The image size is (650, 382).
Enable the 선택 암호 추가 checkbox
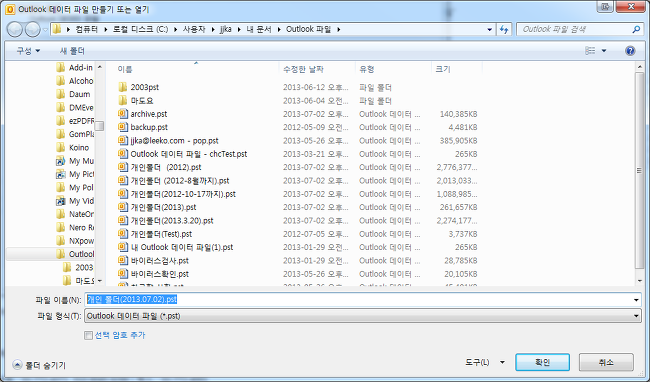point(88,335)
